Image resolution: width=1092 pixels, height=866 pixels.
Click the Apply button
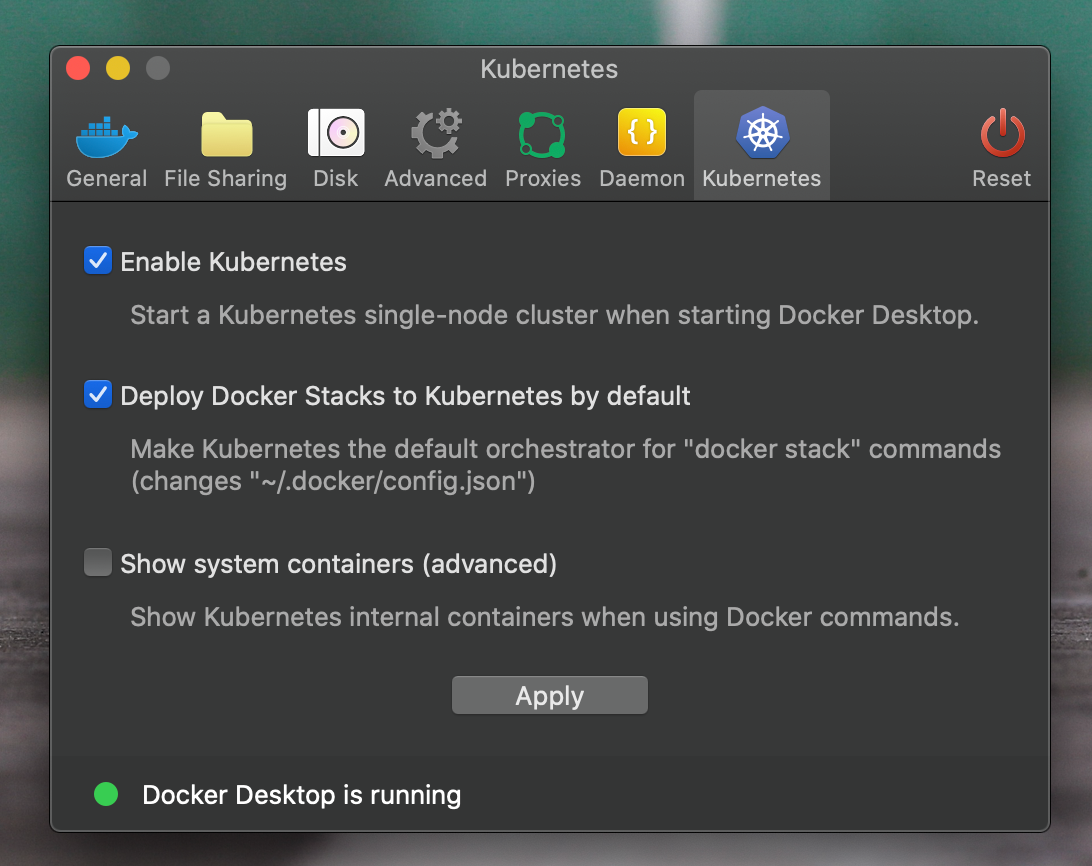click(x=549, y=695)
